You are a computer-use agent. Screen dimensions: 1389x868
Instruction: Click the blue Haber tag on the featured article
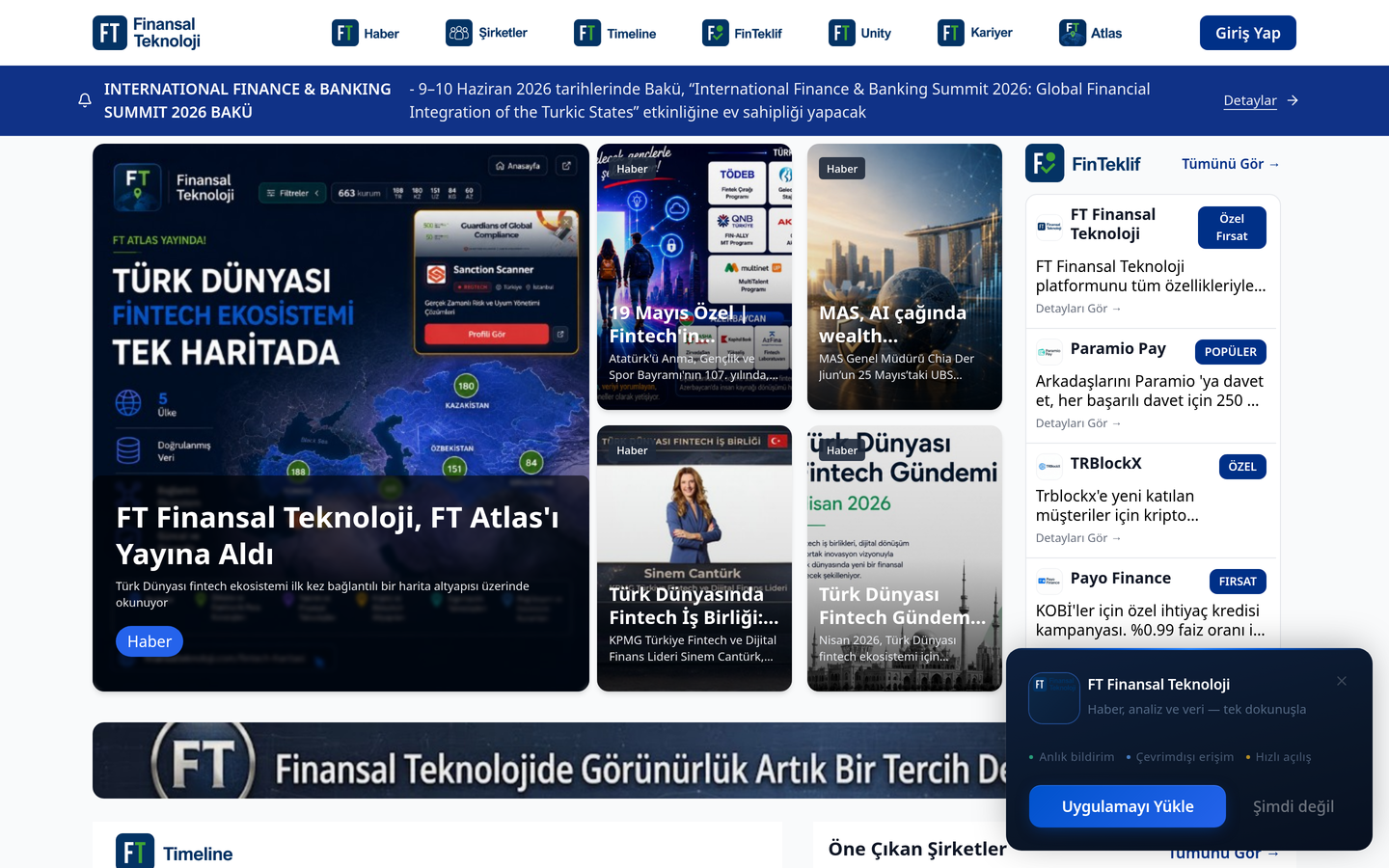(x=150, y=641)
